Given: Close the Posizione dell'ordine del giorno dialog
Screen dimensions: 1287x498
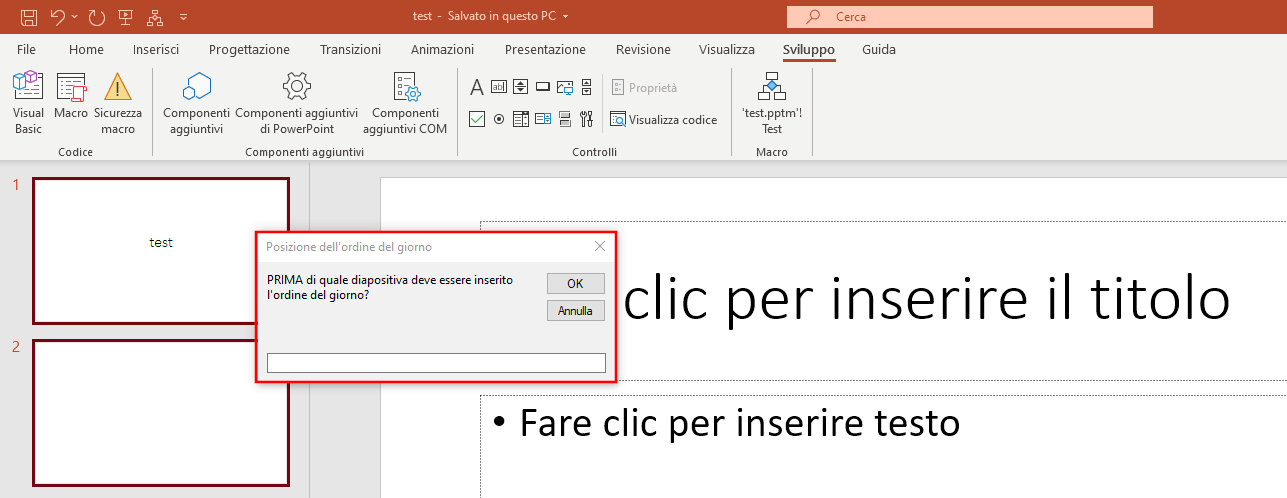Looking at the screenshot, I should tap(600, 246).
